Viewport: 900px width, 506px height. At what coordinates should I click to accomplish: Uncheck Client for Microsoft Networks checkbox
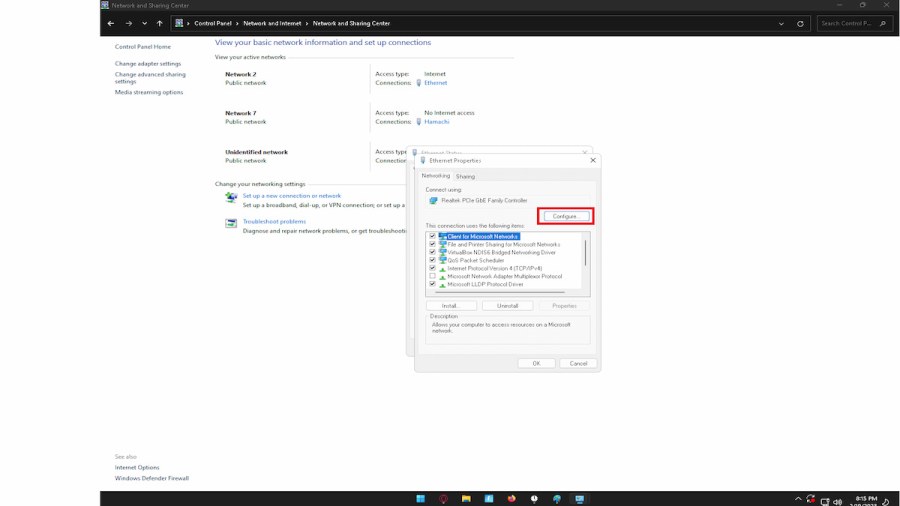coord(432,237)
